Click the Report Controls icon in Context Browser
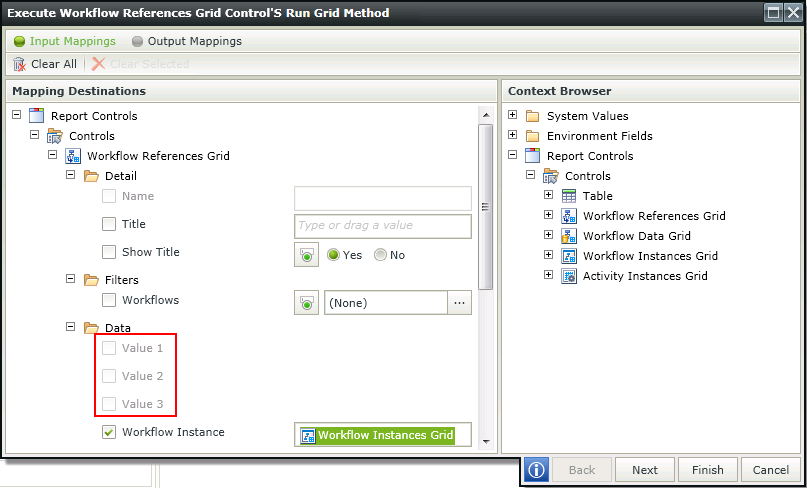Viewport: 807px width, 488px height. (x=533, y=156)
